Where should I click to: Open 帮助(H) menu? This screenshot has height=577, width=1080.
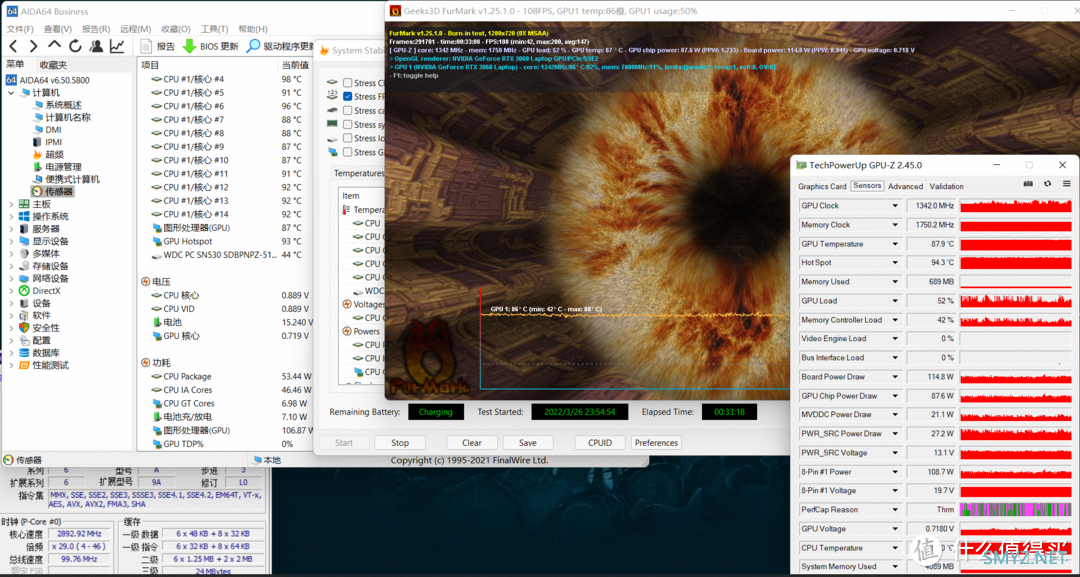pyautogui.click(x=253, y=29)
